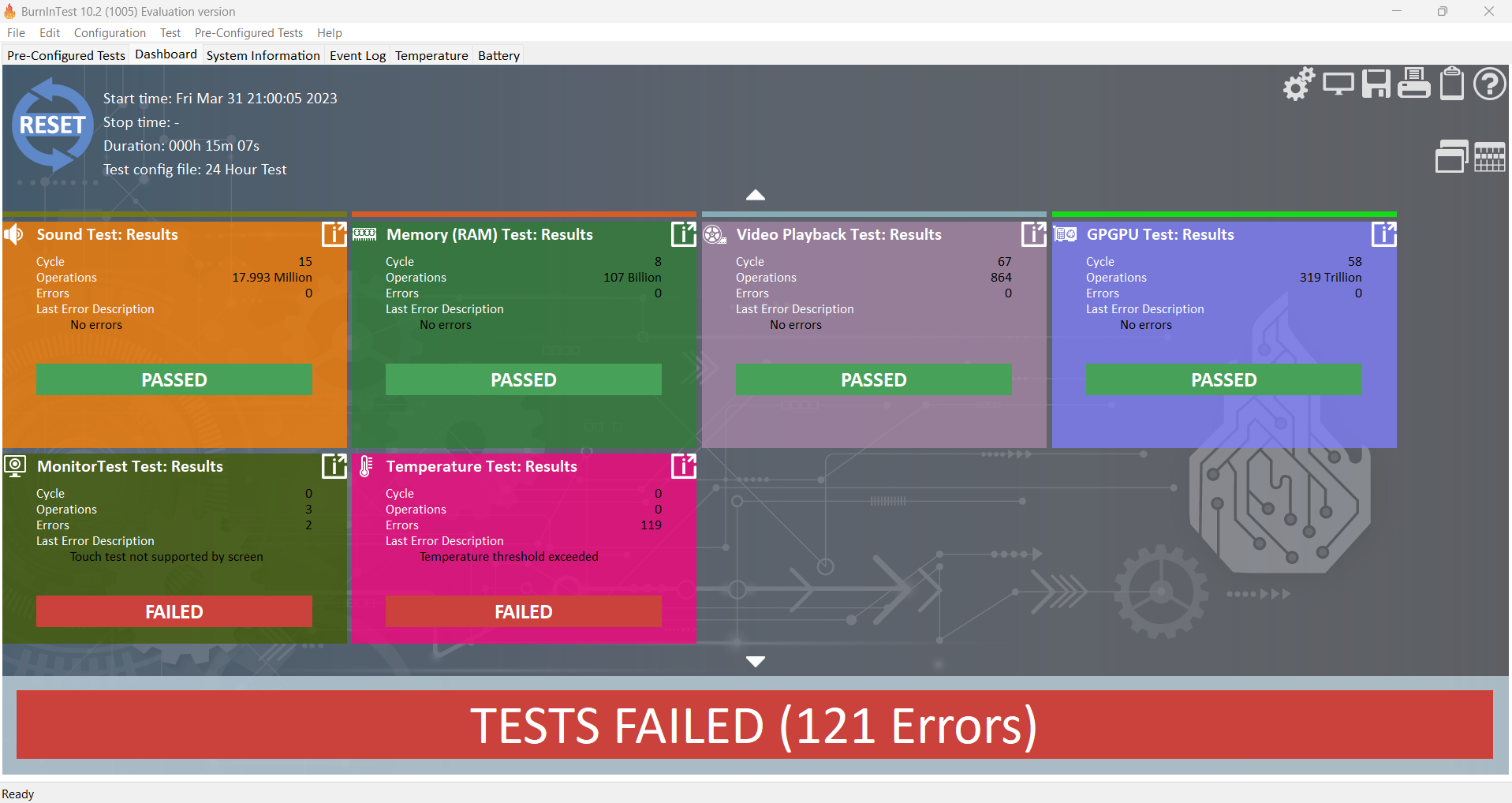The height and width of the screenshot is (803, 1512).
Task: Click the RAM module icon on the Memory card
Action: point(364,234)
